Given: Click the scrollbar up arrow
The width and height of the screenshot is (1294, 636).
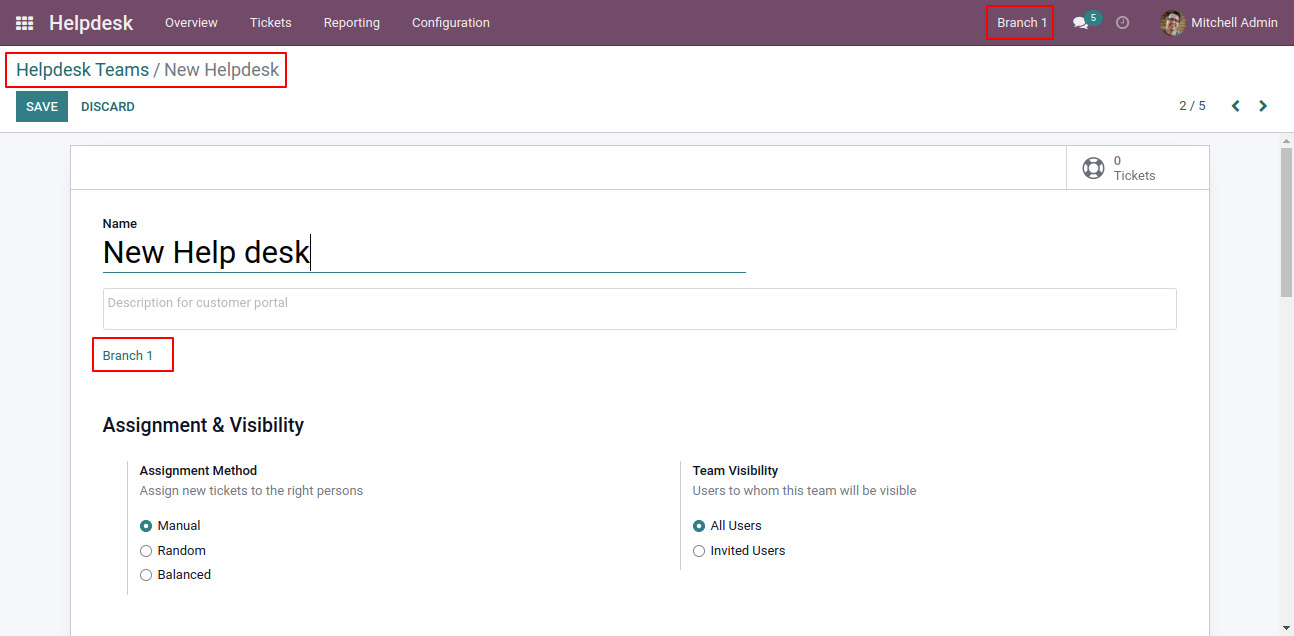Looking at the screenshot, I should [x=1286, y=141].
